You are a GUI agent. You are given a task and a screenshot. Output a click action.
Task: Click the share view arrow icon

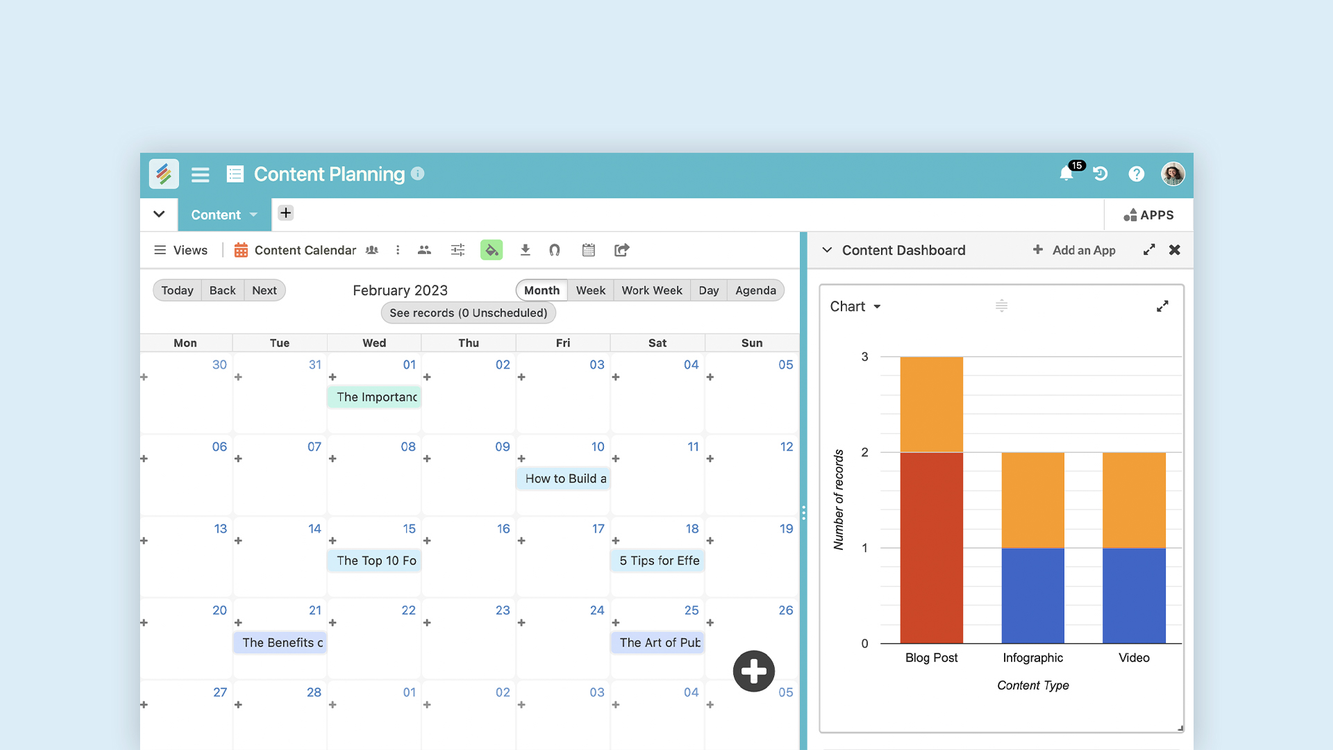point(622,250)
